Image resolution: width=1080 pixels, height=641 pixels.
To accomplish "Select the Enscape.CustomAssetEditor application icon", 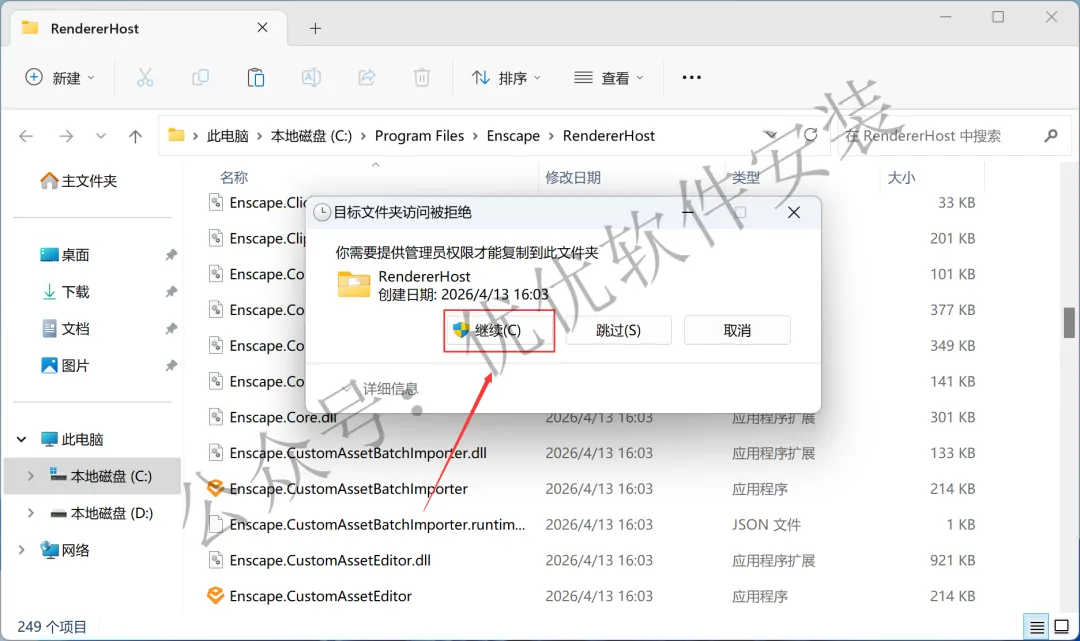I will tap(216, 596).
